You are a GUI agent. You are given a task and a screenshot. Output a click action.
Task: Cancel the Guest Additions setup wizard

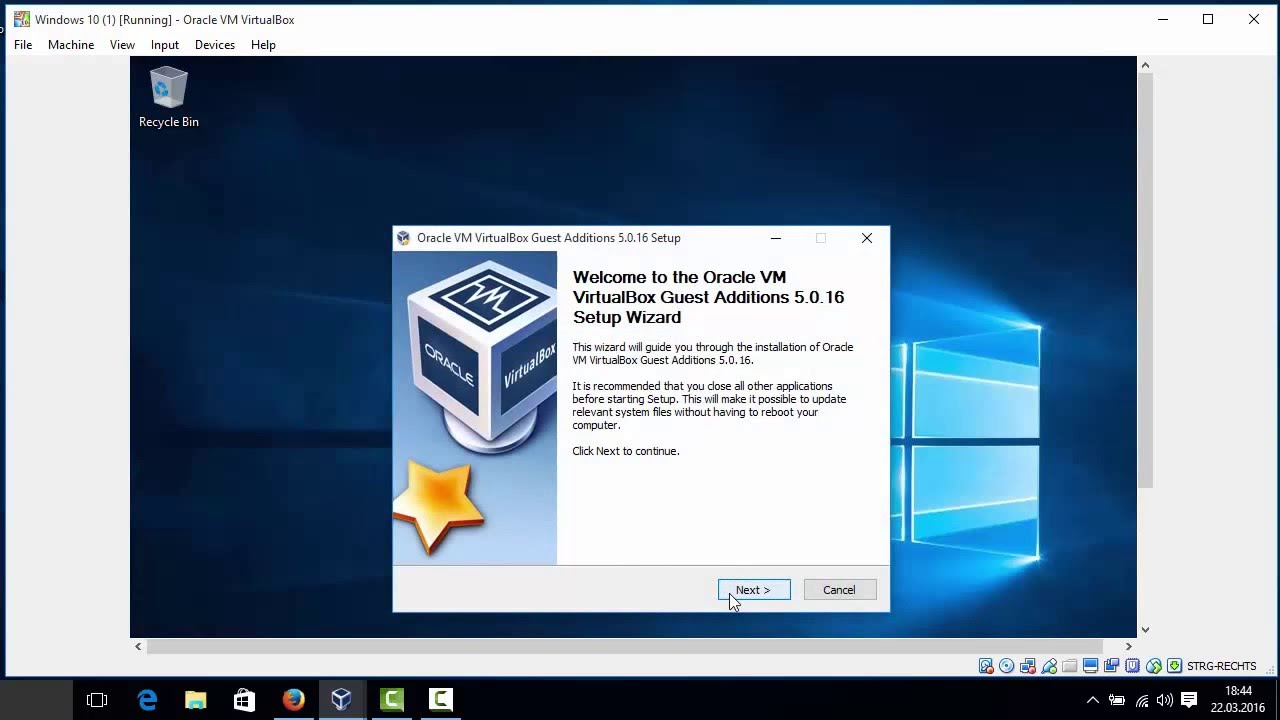pos(839,590)
